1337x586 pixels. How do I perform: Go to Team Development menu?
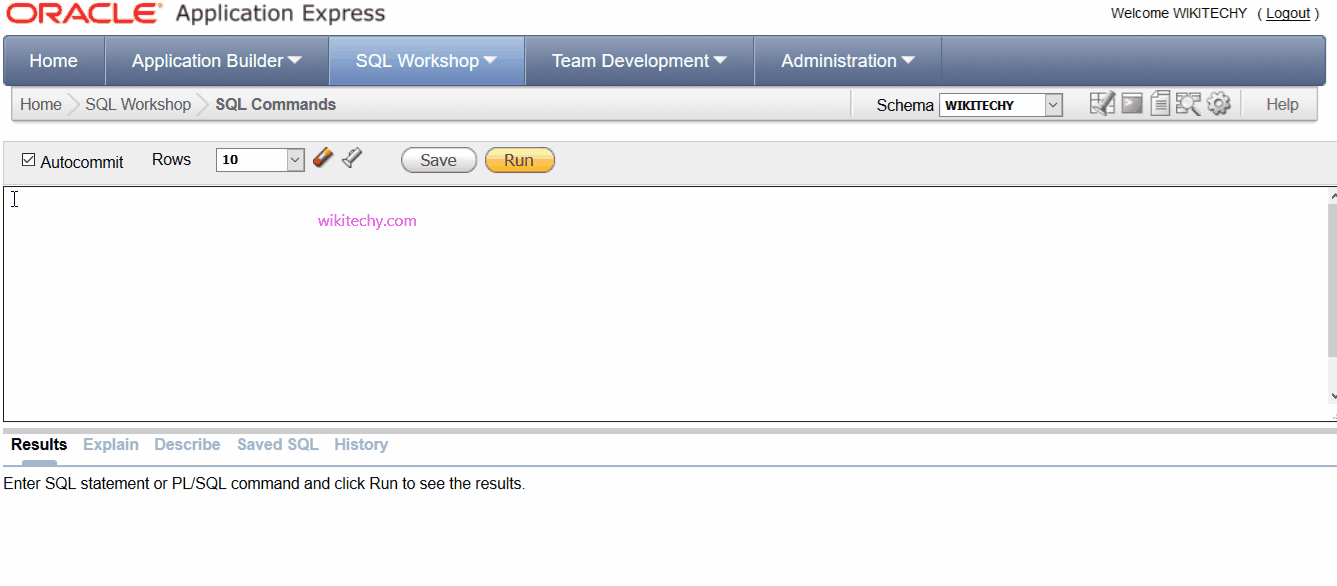(x=638, y=60)
